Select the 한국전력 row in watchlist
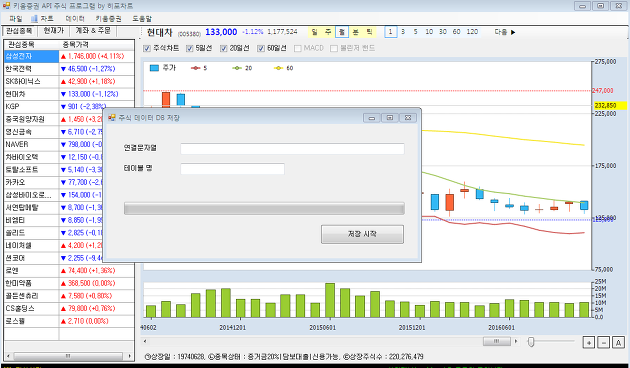 tap(69, 69)
